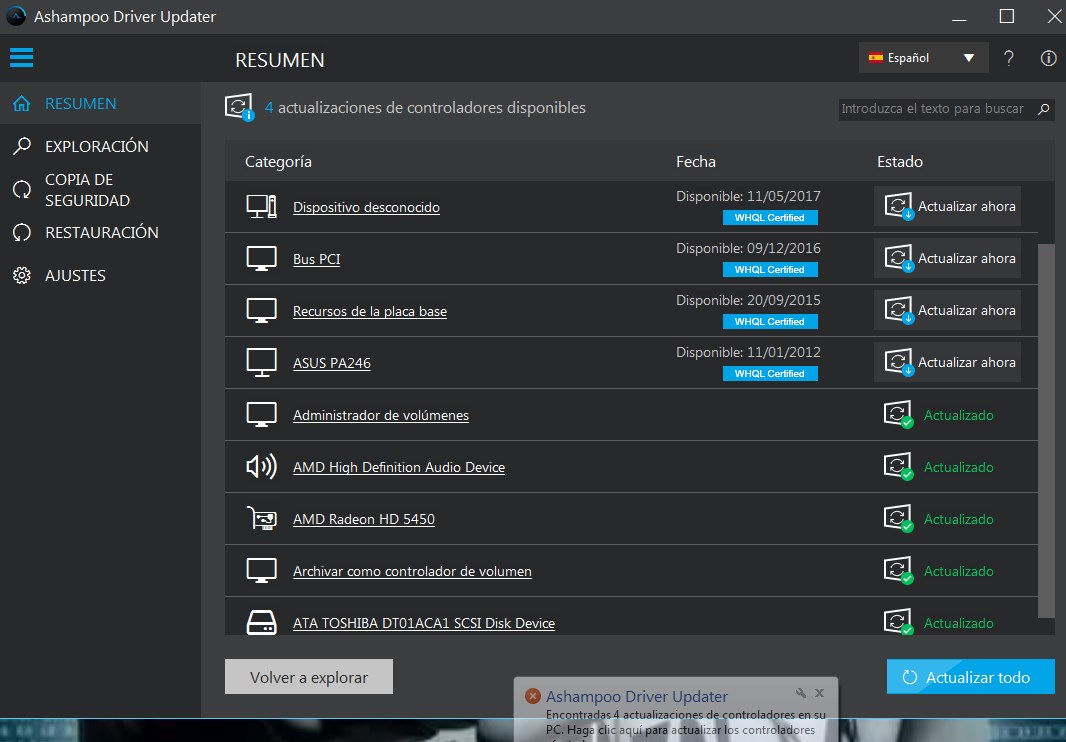This screenshot has height=742, width=1066.
Task: Click the Administrador de volúmenes monitor icon
Action: click(x=261, y=415)
